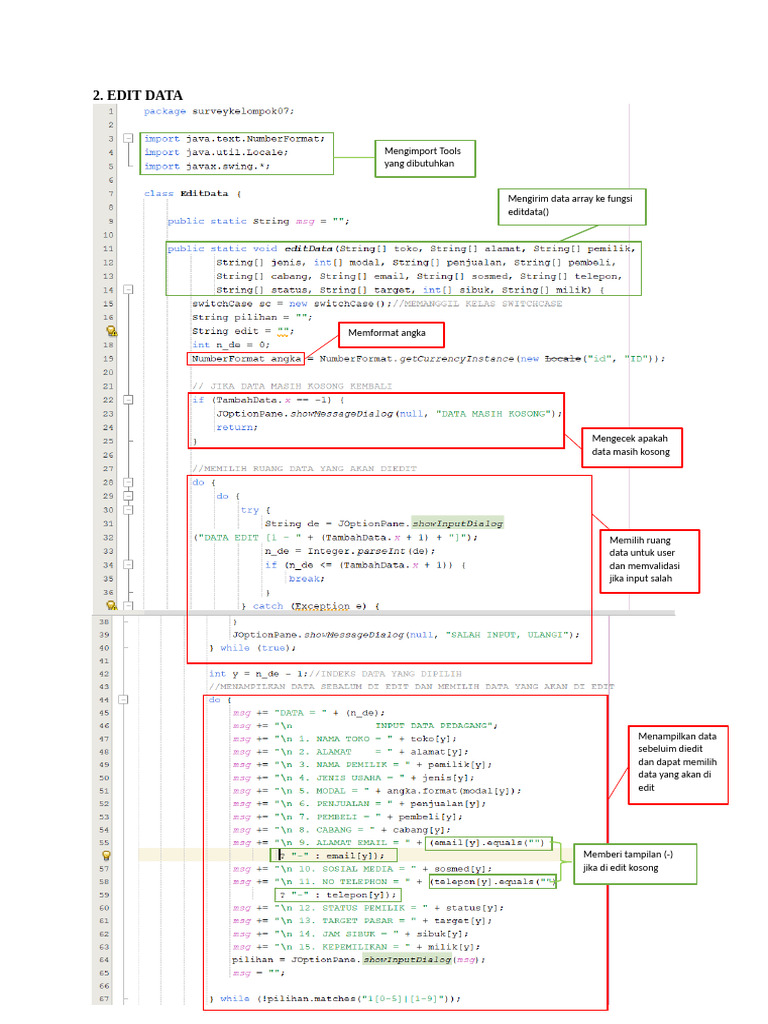Viewport: 768px width, 1024px height.
Task: Click the 'import javax.swing.*;' line
Action: [207, 166]
